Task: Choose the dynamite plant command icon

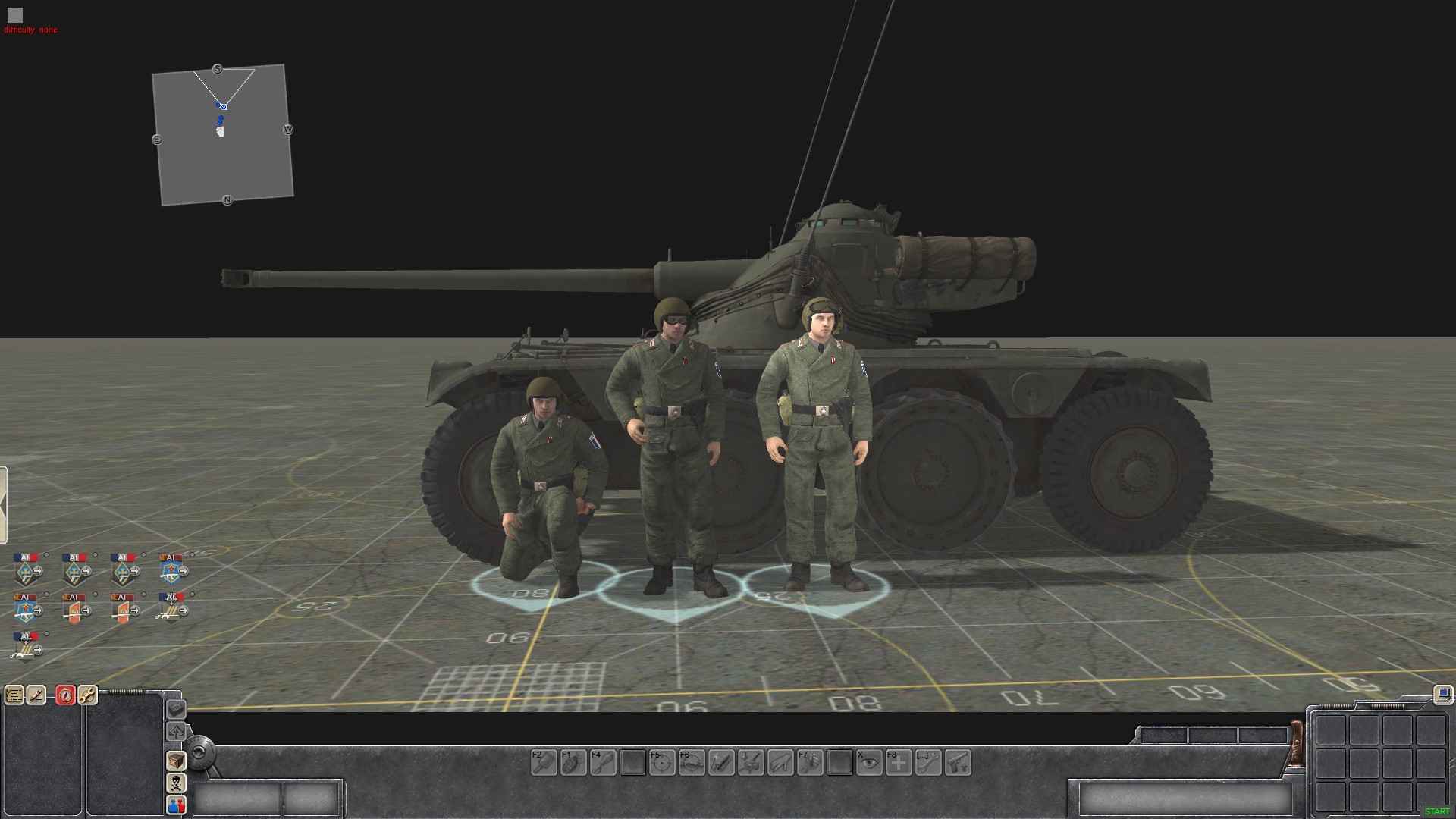Action: 721,762
